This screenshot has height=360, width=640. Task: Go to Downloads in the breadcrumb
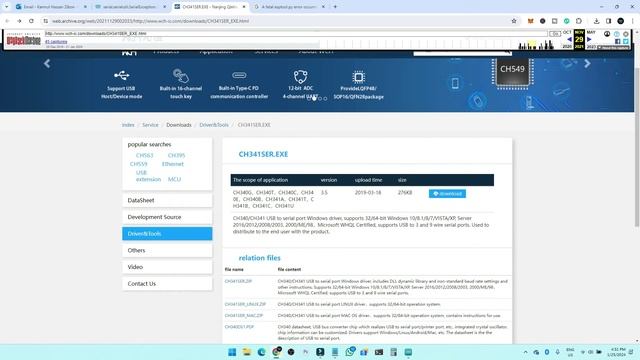click(x=179, y=125)
